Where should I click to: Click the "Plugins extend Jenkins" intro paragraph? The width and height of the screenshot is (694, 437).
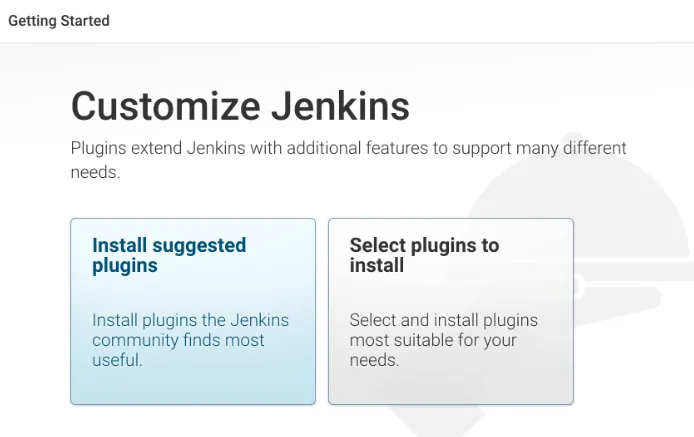tap(348, 160)
